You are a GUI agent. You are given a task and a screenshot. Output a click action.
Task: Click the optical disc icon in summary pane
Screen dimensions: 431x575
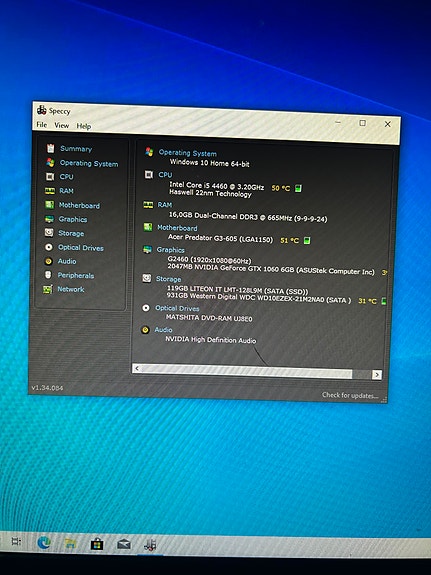(x=146, y=308)
